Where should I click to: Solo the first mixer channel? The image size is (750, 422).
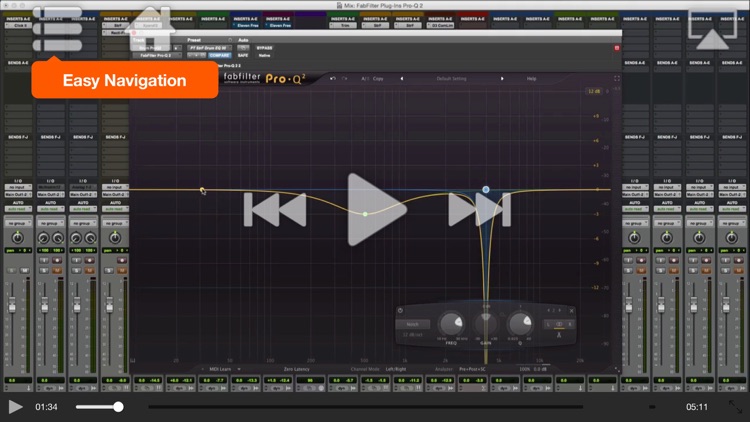pyautogui.click(x=12, y=270)
